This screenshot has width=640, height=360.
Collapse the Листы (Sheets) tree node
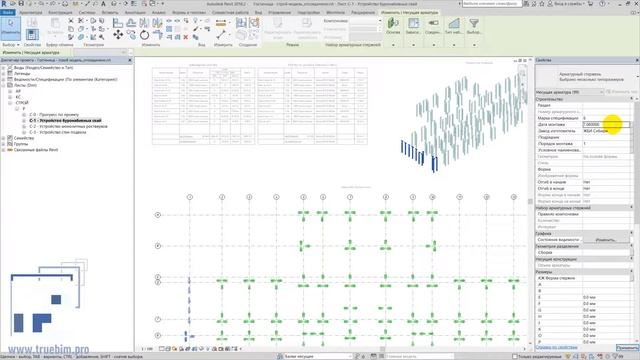(4, 85)
